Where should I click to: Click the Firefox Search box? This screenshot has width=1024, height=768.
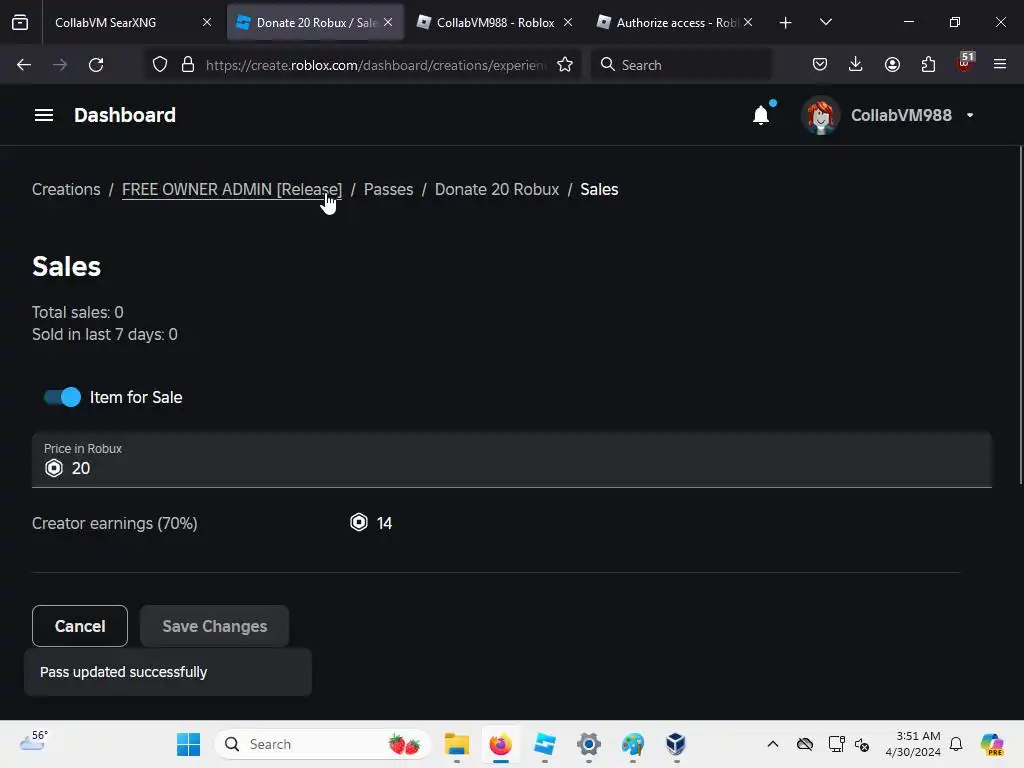pyautogui.click(x=681, y=65)
